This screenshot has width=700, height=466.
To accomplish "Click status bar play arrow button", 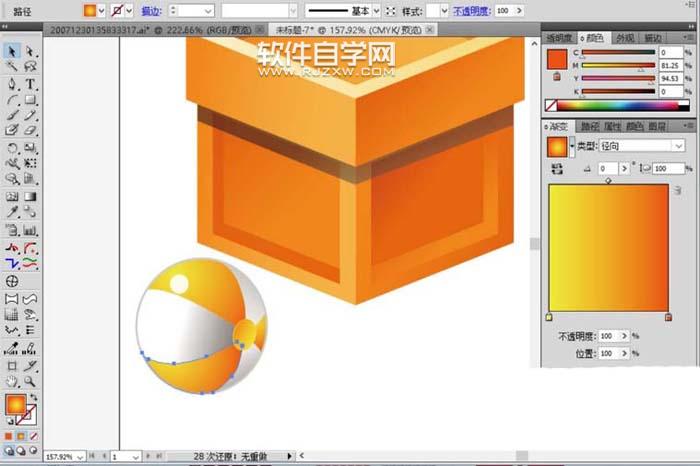I will (x=289, y=456).
